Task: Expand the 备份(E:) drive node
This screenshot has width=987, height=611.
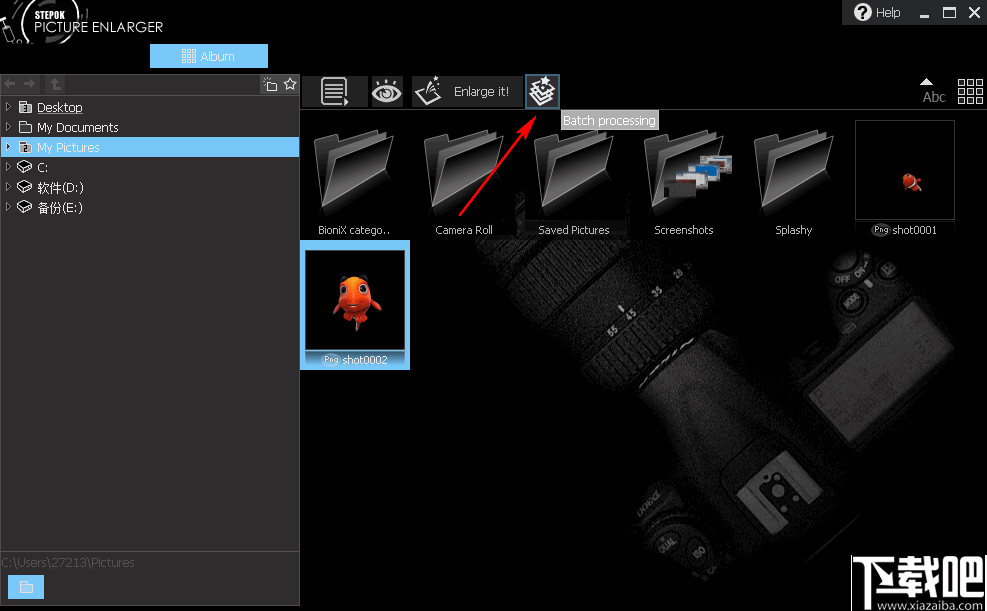Action: [8, 206]
